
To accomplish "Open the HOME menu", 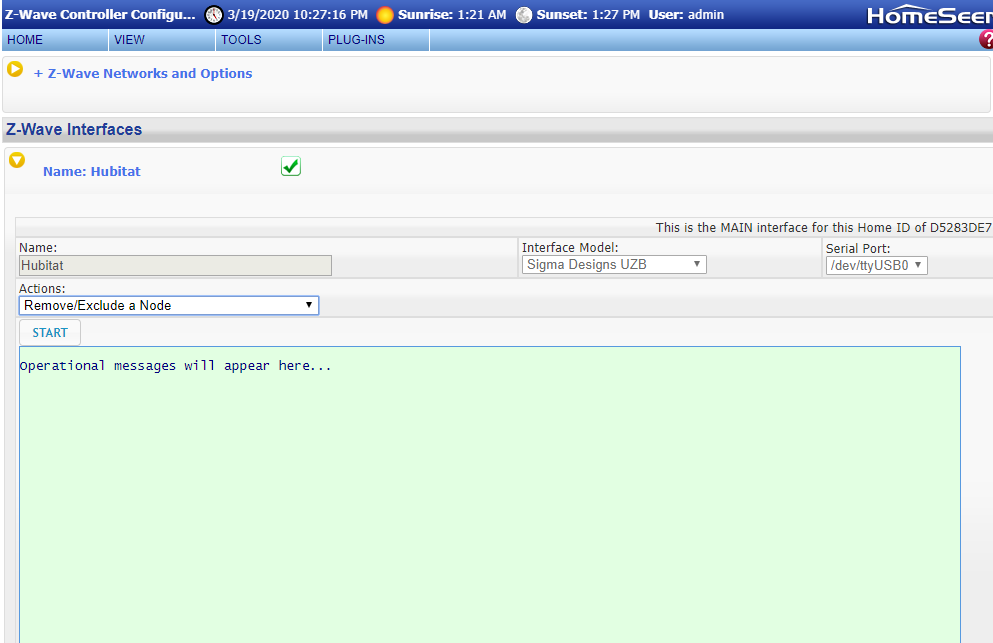I will pos(55,40).
